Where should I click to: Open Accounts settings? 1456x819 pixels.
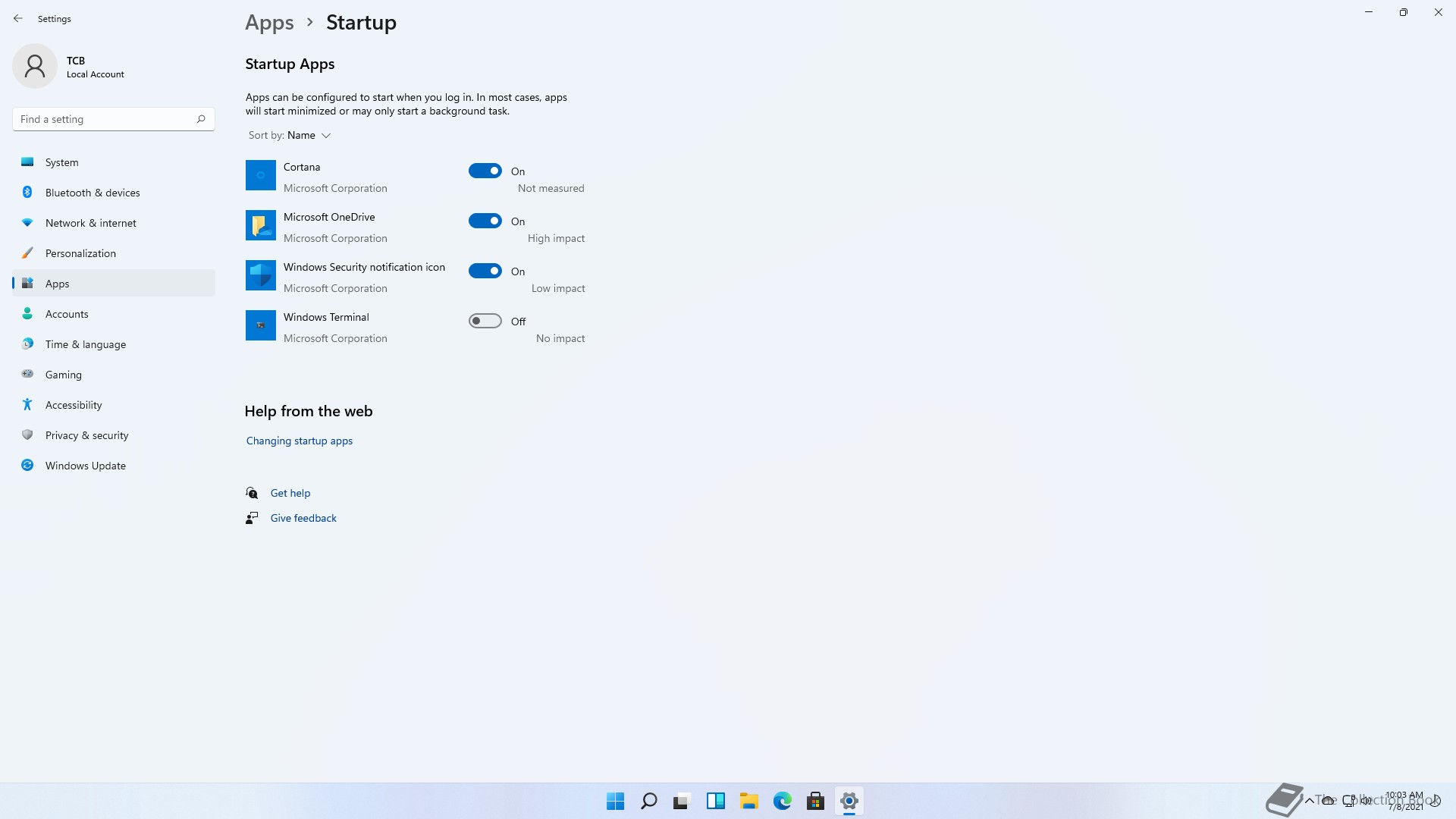pos(114,314)
